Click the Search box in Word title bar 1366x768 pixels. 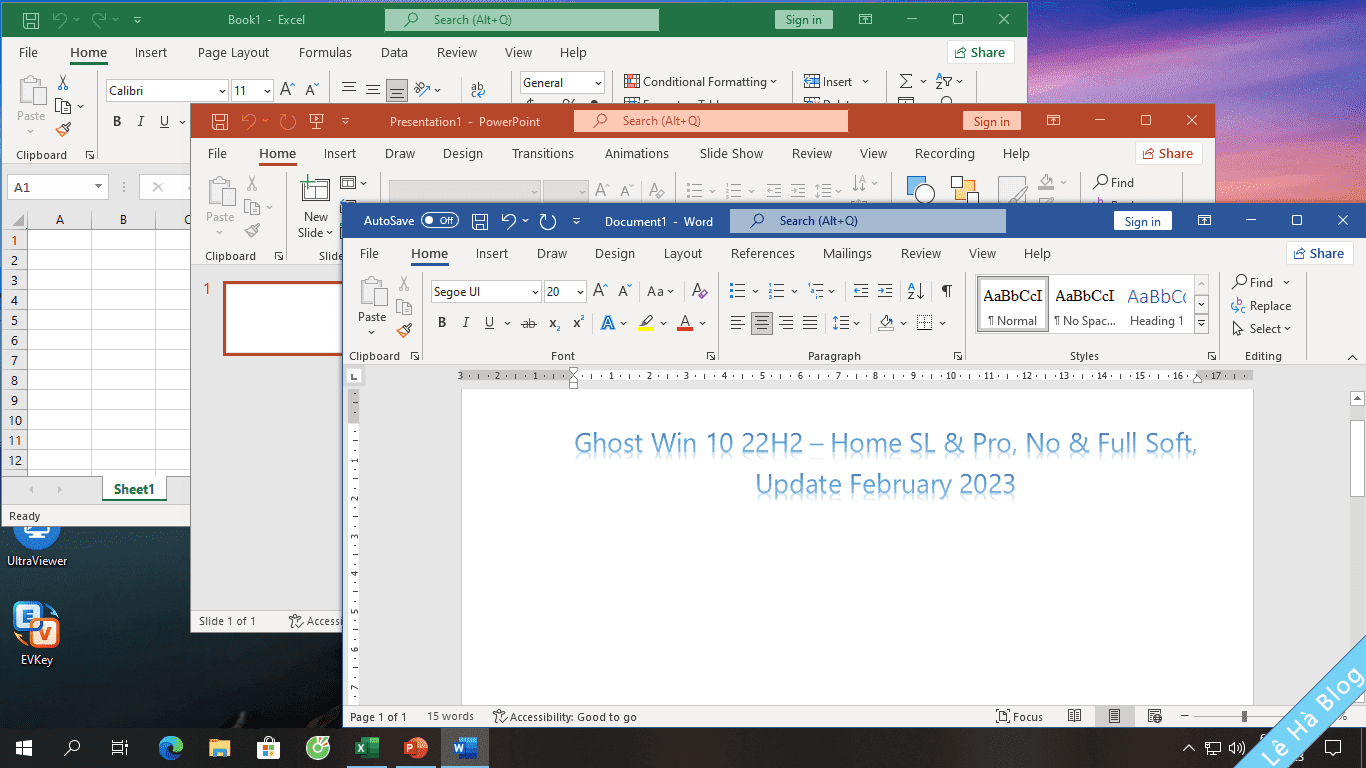coord(867,221)
